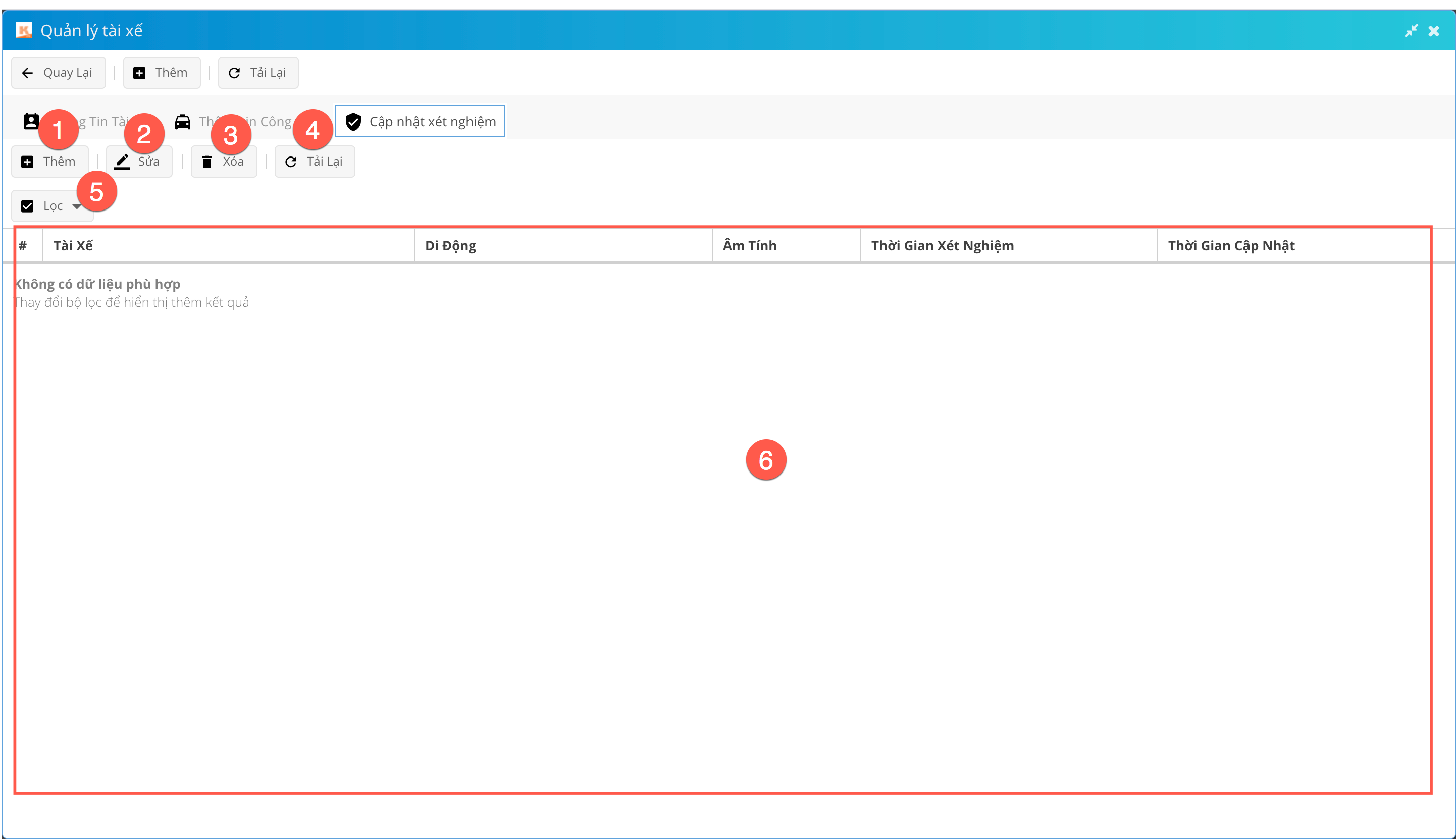Click the Quay Lại back arrow icon
Image resolution: width=1456 pixels, height=839 pixels.
click(27, 73)
